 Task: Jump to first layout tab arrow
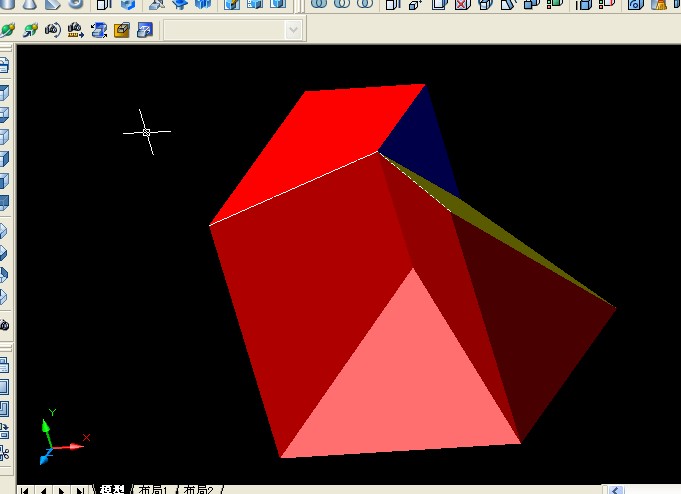pos(25,491)
